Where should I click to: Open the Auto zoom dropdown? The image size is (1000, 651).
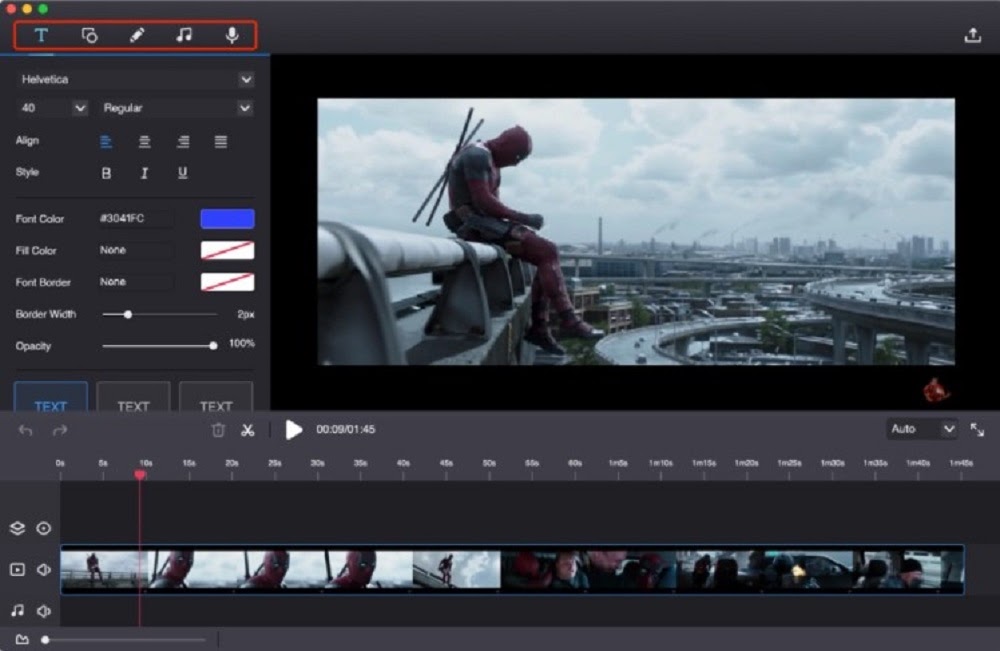(x=922, y=429)
